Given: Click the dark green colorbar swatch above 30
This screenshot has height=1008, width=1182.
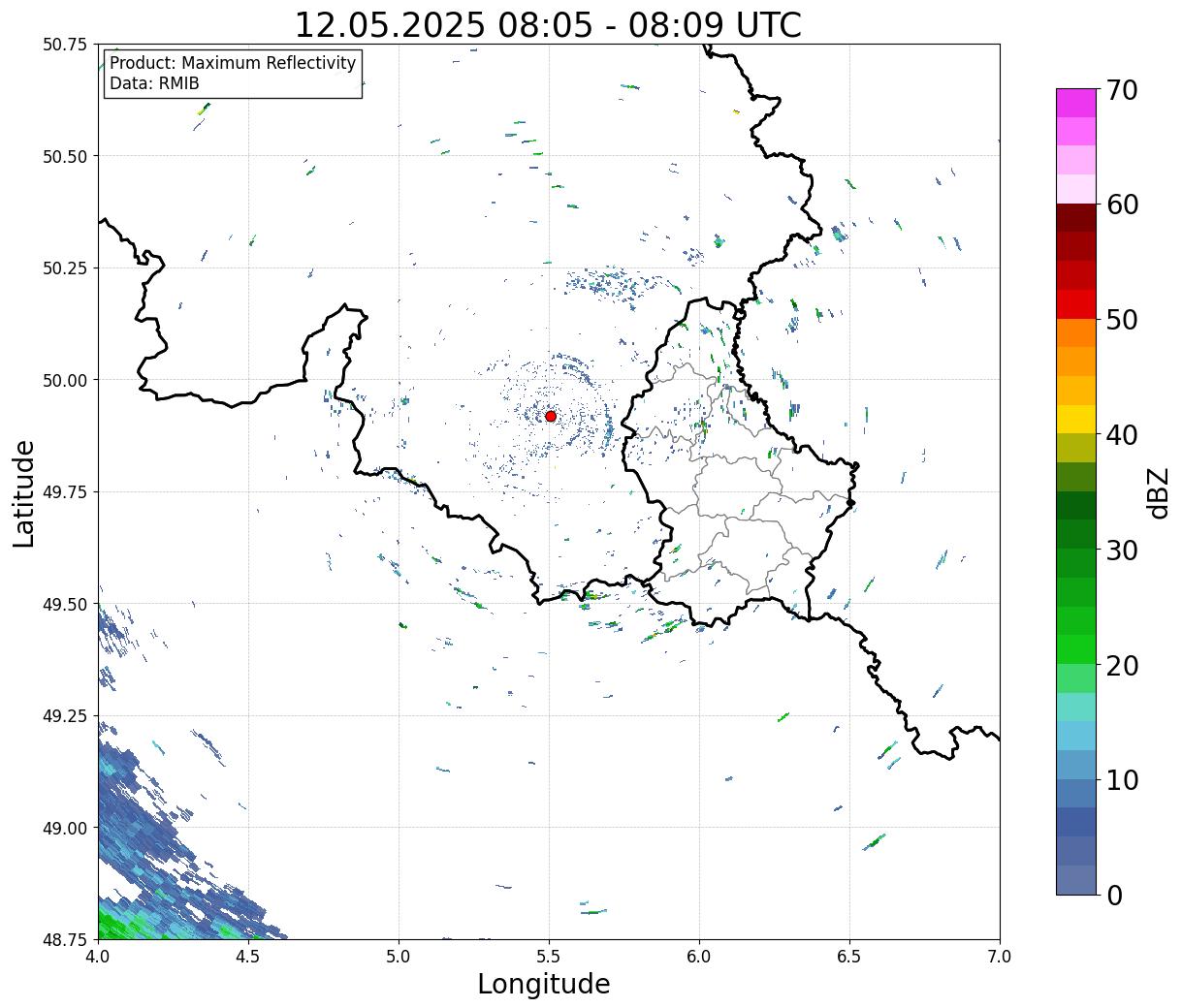Looking at the screenshot, I should (1075, 505).
